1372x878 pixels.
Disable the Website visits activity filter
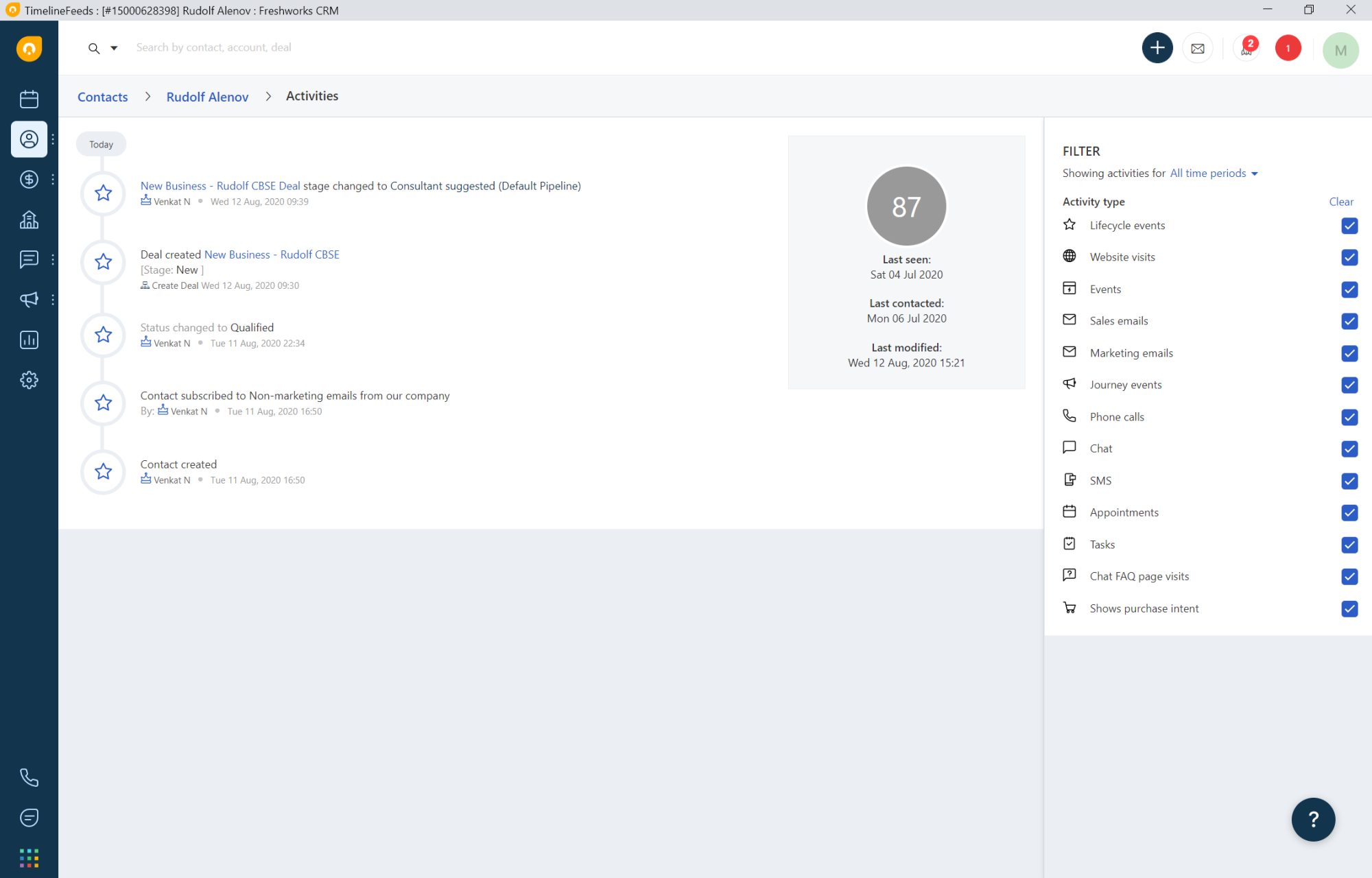(x=1349, y=257)
